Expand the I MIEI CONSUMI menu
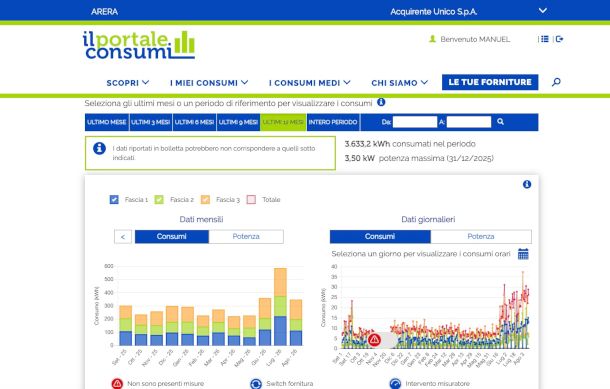The height and width of the screenshot is (389, 610). [x=209, y=83]
